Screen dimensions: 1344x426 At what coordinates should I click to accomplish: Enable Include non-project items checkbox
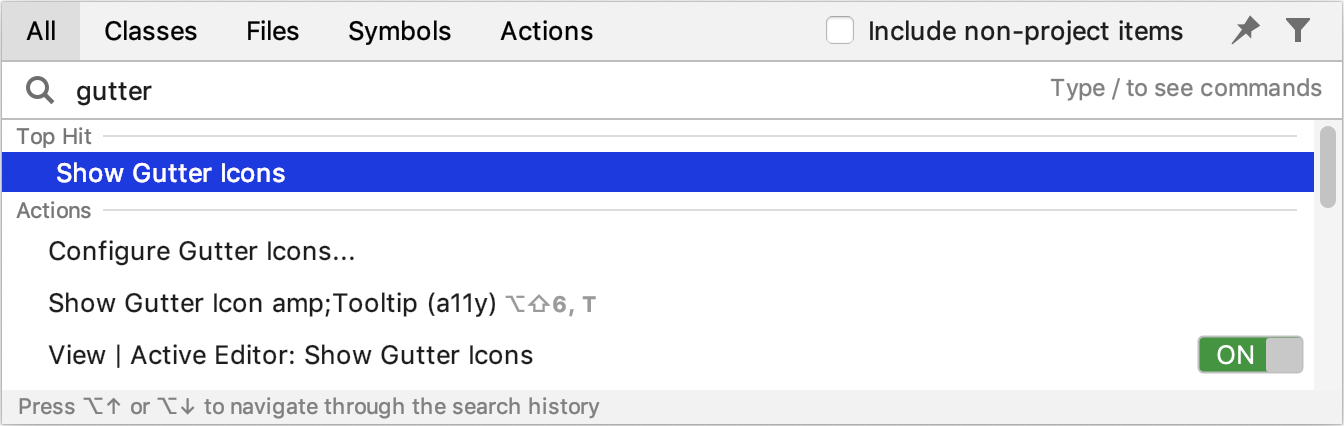click(840, 31)
